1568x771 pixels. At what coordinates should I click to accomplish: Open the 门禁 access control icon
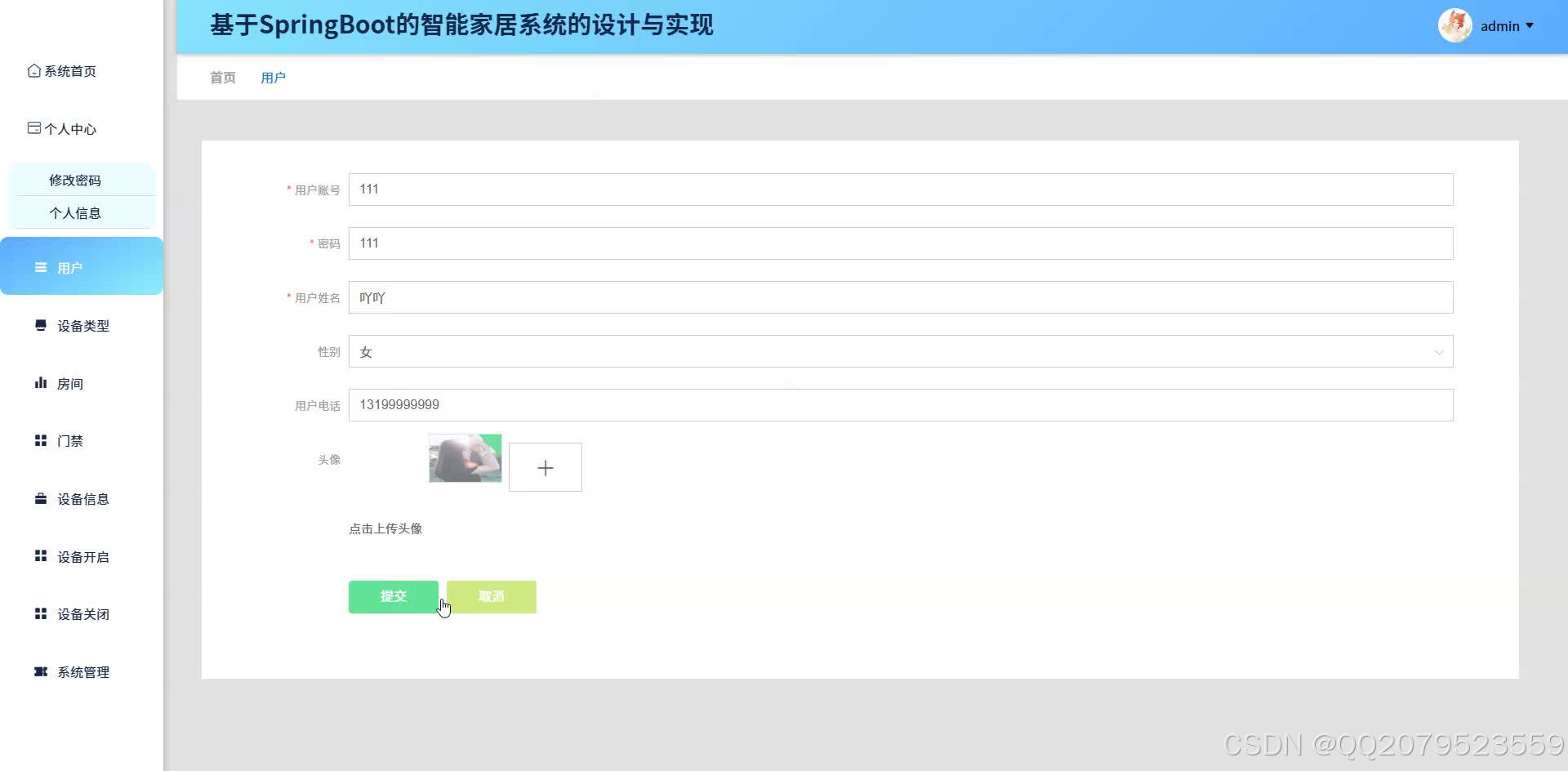[x=40, y=440]
